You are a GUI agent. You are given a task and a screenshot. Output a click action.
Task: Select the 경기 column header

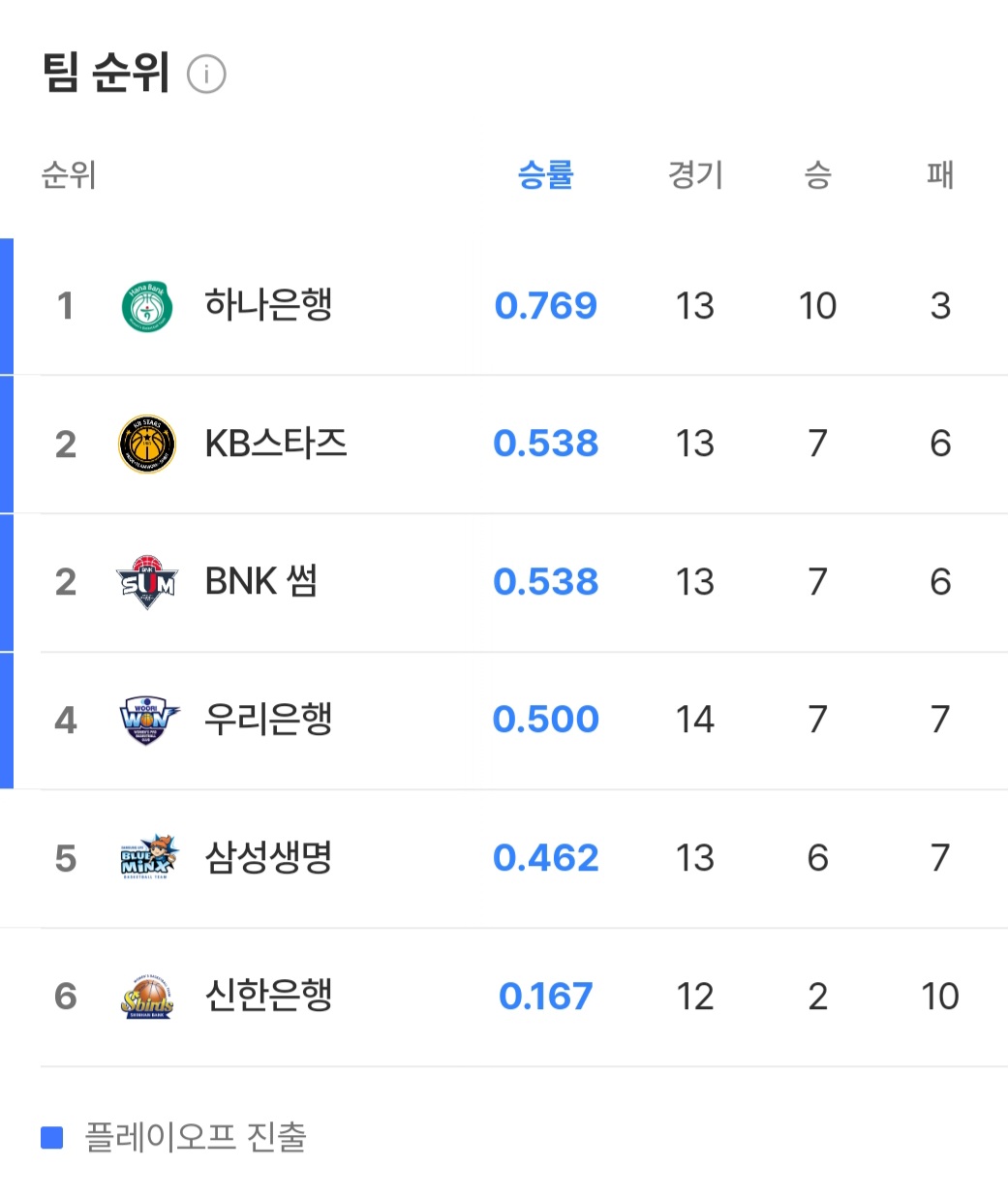(695, 175)
